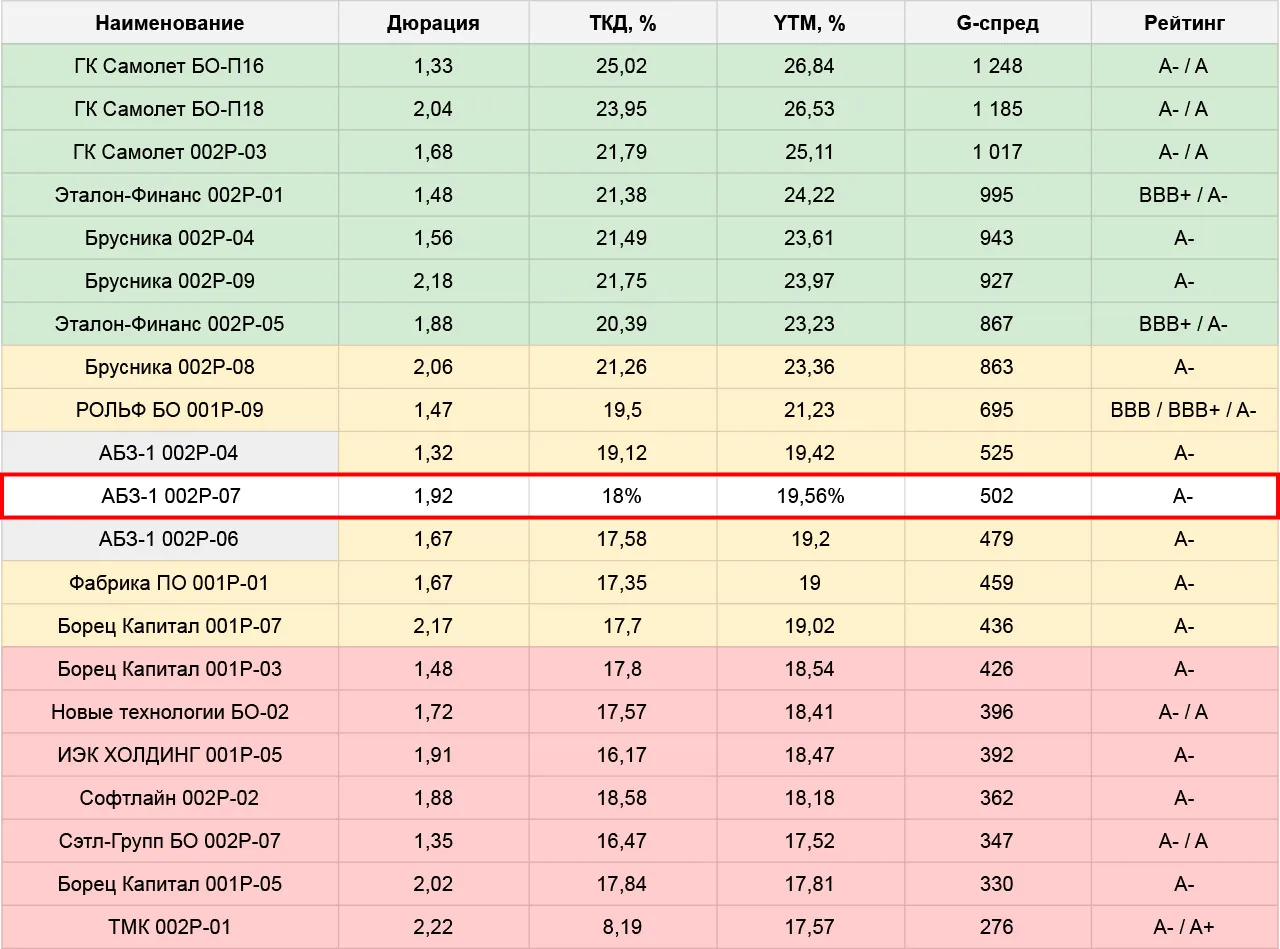Click the Брусника 002Р-08 name cell
The width and height of the screenshot is (1280, 949).
(x=170, y=367)
